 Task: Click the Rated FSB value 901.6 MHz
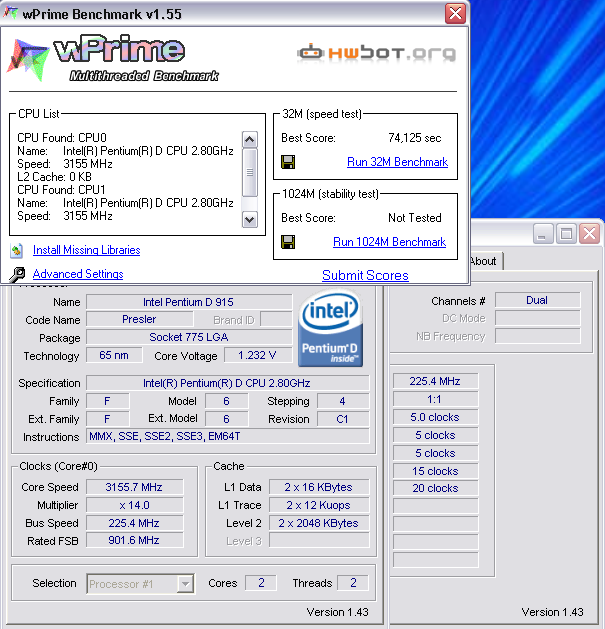pyautogui.click(x=134, y=540)
